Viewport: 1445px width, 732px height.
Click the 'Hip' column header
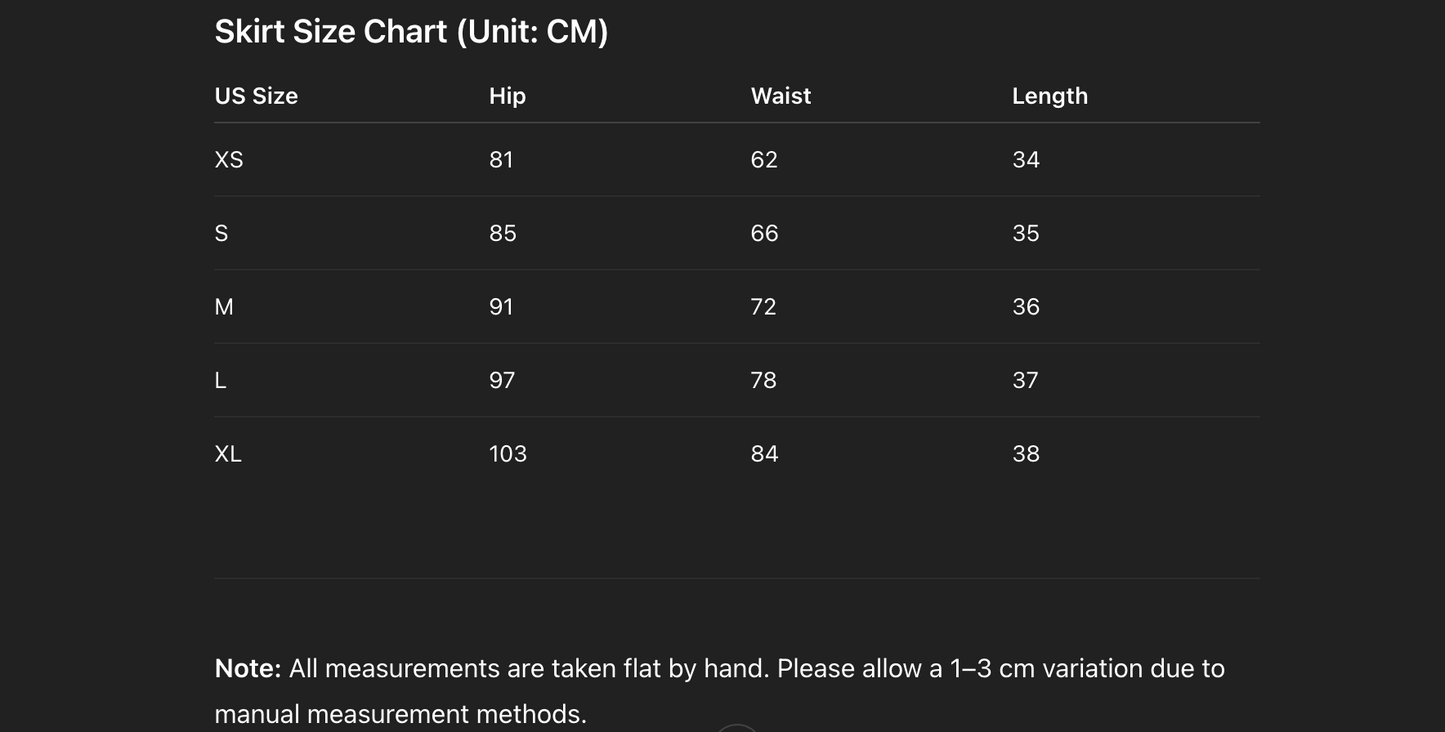click(x=507, y=96)
